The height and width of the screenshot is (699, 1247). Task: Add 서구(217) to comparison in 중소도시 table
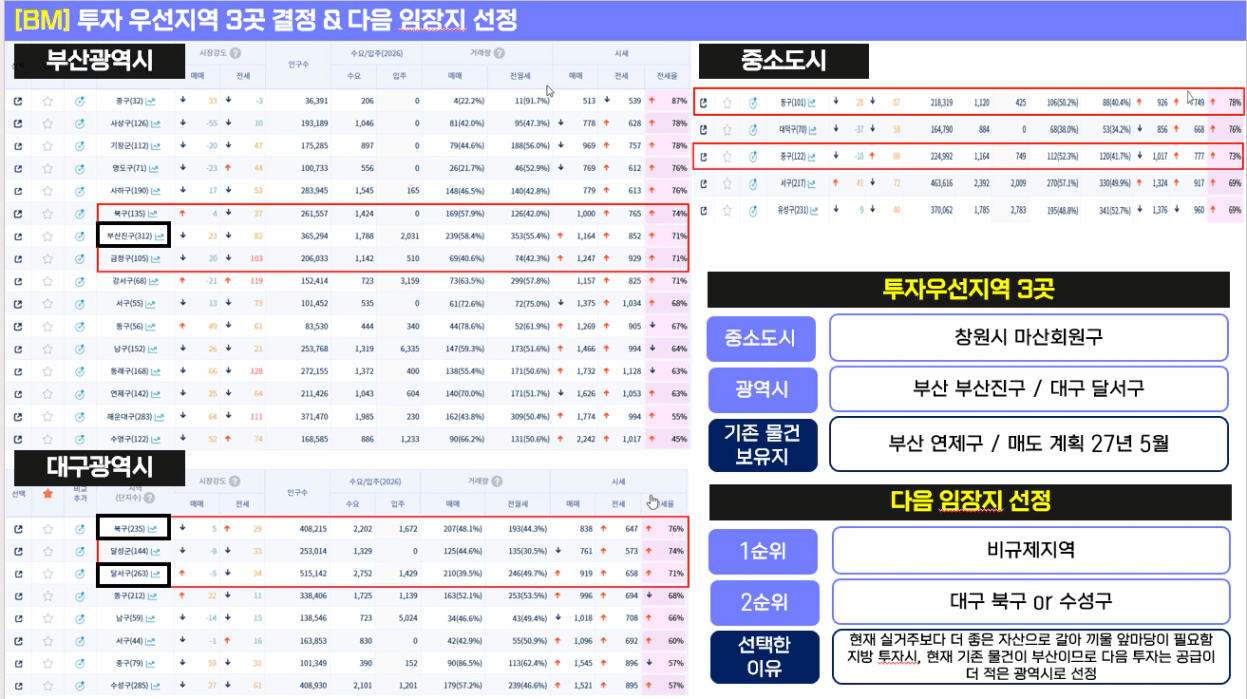point(752,183)
